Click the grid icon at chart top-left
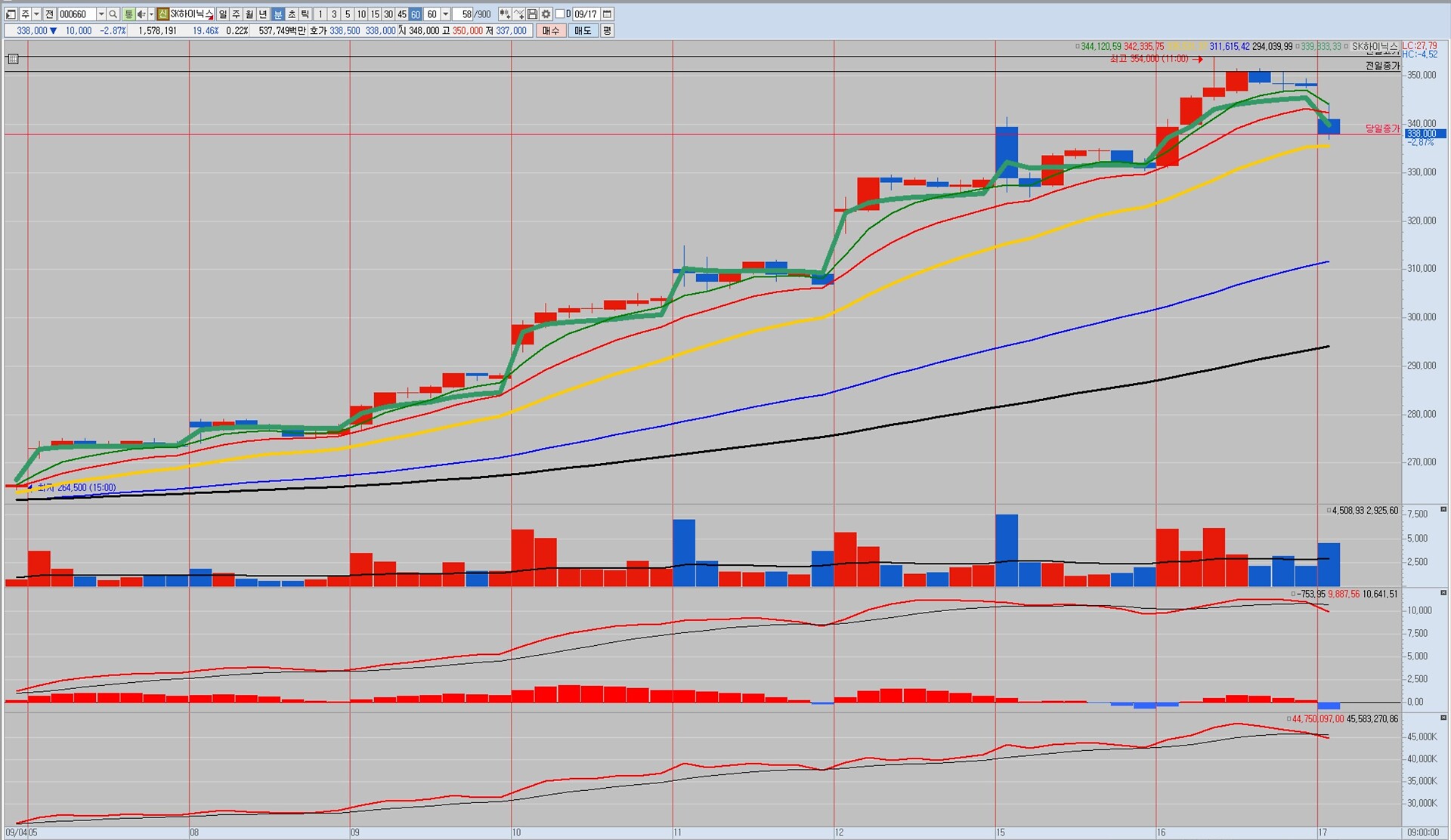Screen dimensions: 1451x840 [x=13, y=59]
